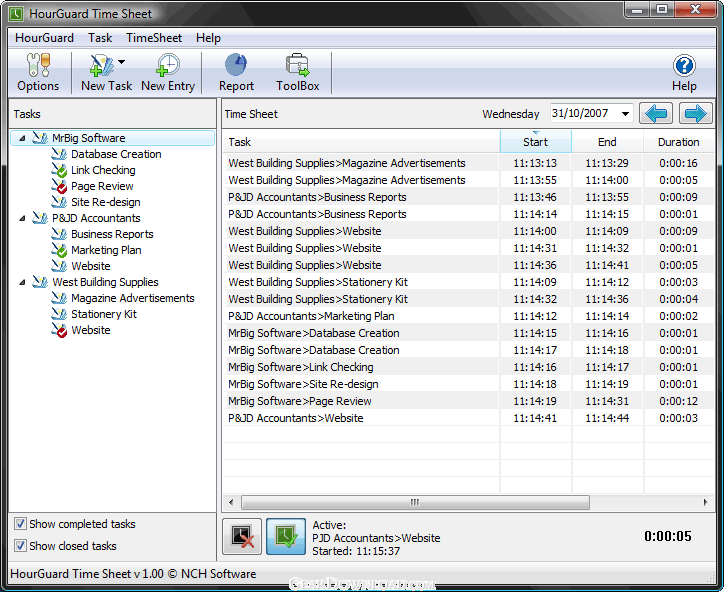
Task: Click the New Task toolbar icon
Action: pyautogui.click(x=102, y=65)
